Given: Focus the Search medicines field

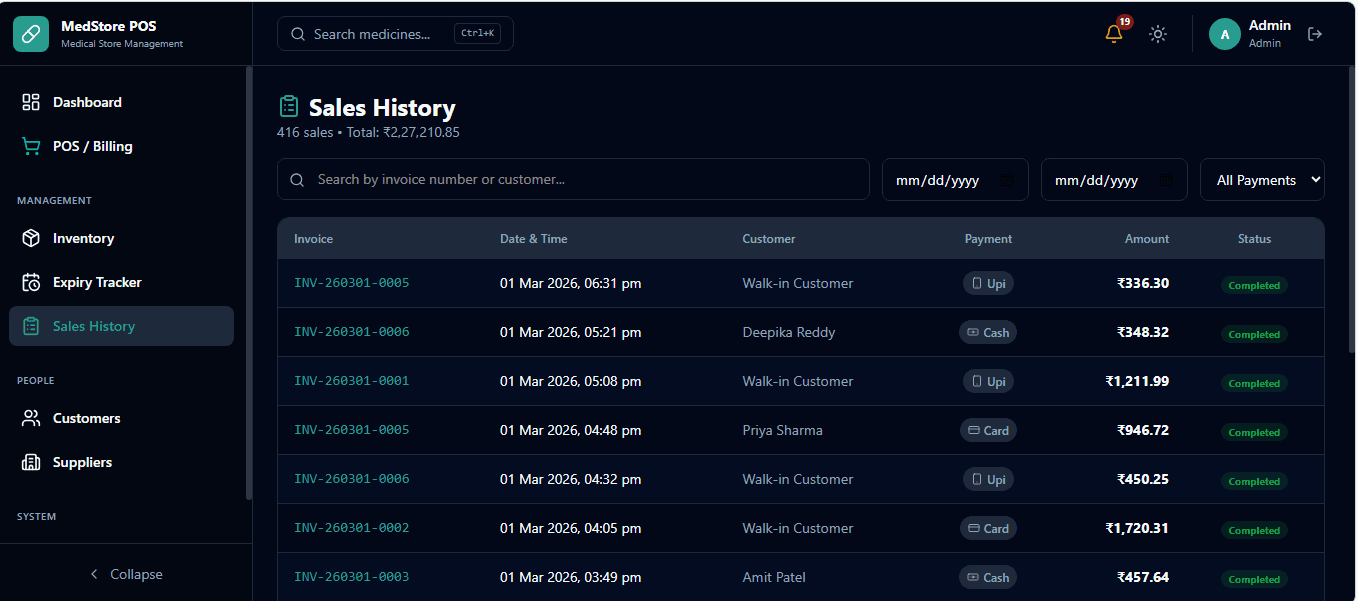Looking at the screenshot, I should coord(380,34).
